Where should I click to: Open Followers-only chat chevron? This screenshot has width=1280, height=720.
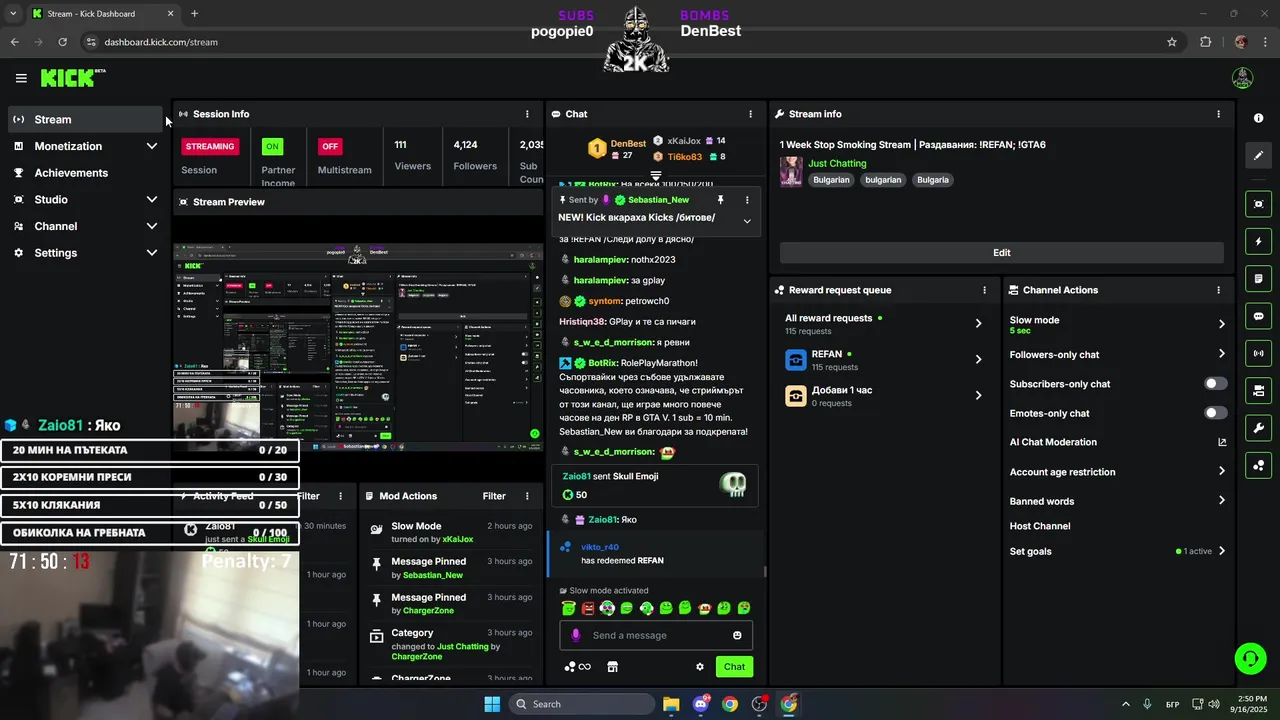[1222, 354]
